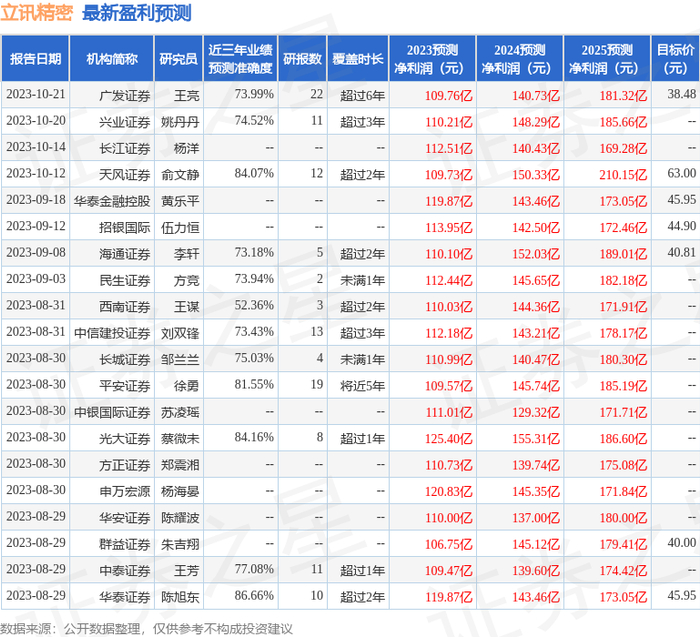Click 天风证券 target price 63.00
The image size is (700, 637).
coord(682,173)
